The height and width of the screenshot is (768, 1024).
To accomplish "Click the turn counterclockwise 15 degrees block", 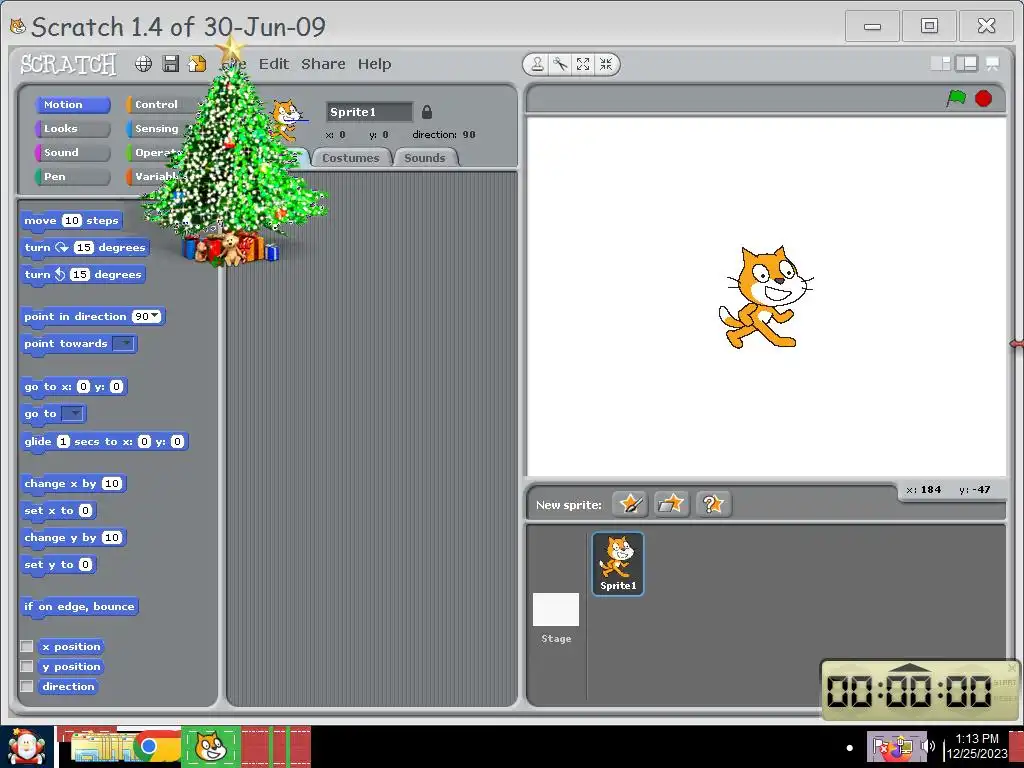I will 83,274.
